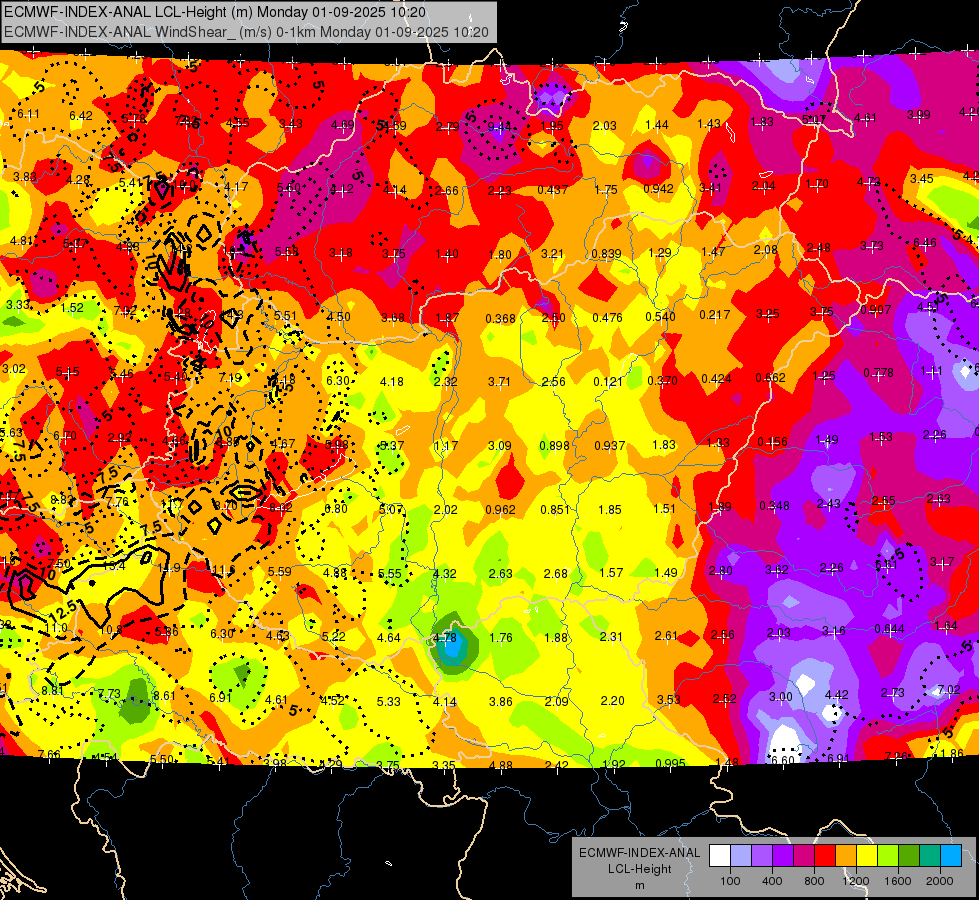The width and height of the screenshot is (979, 900).
Task: Click the grid value 3.53
Action: [669, 700]
